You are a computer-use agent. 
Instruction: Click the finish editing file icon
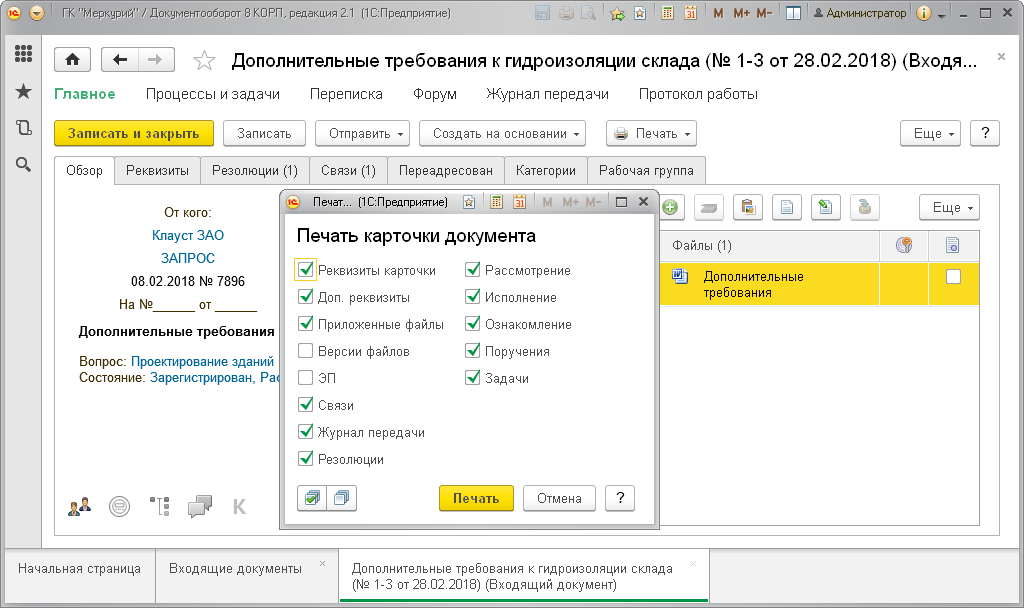click(865, 208)
